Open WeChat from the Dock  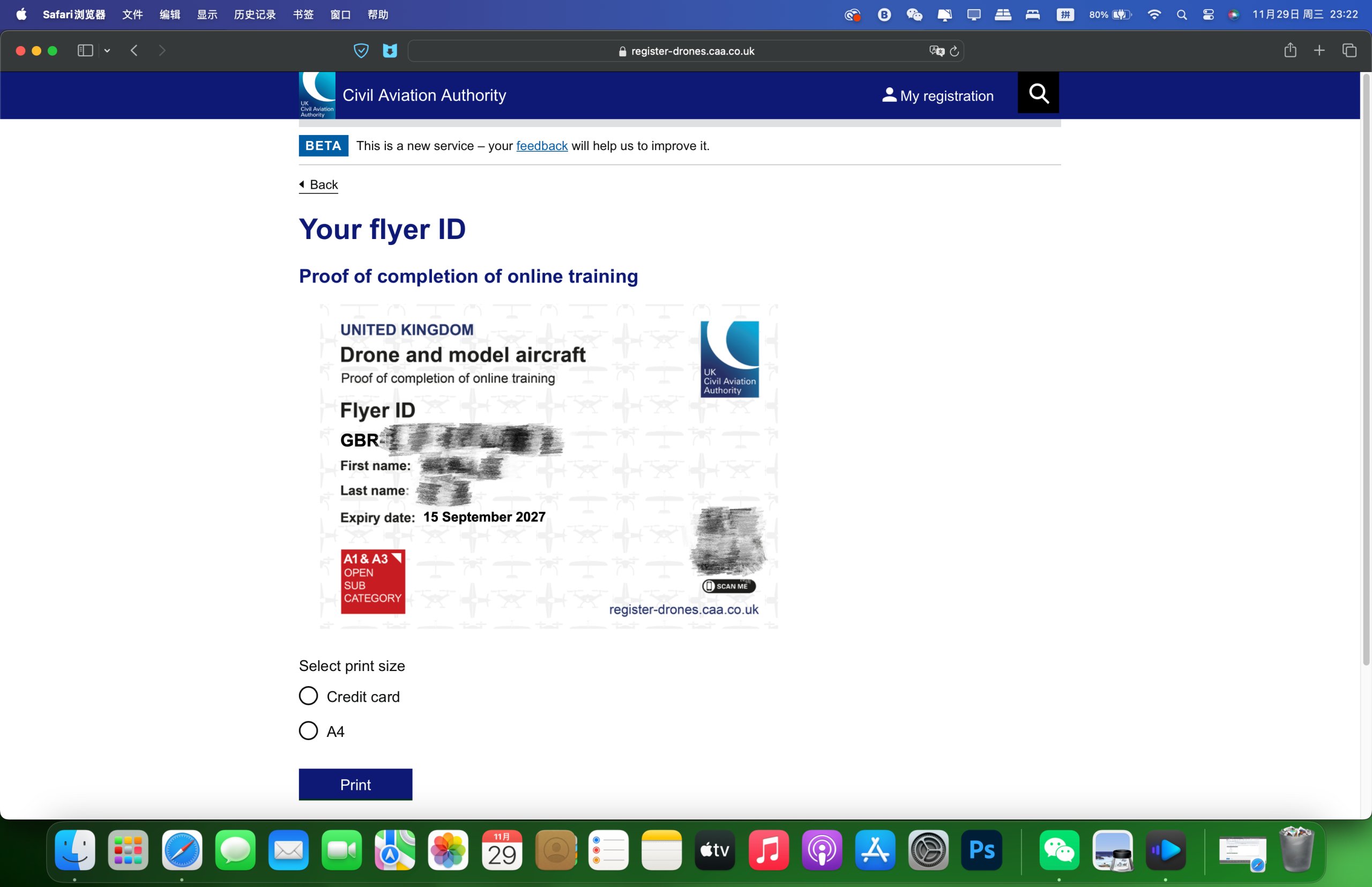click(1059, 849)
